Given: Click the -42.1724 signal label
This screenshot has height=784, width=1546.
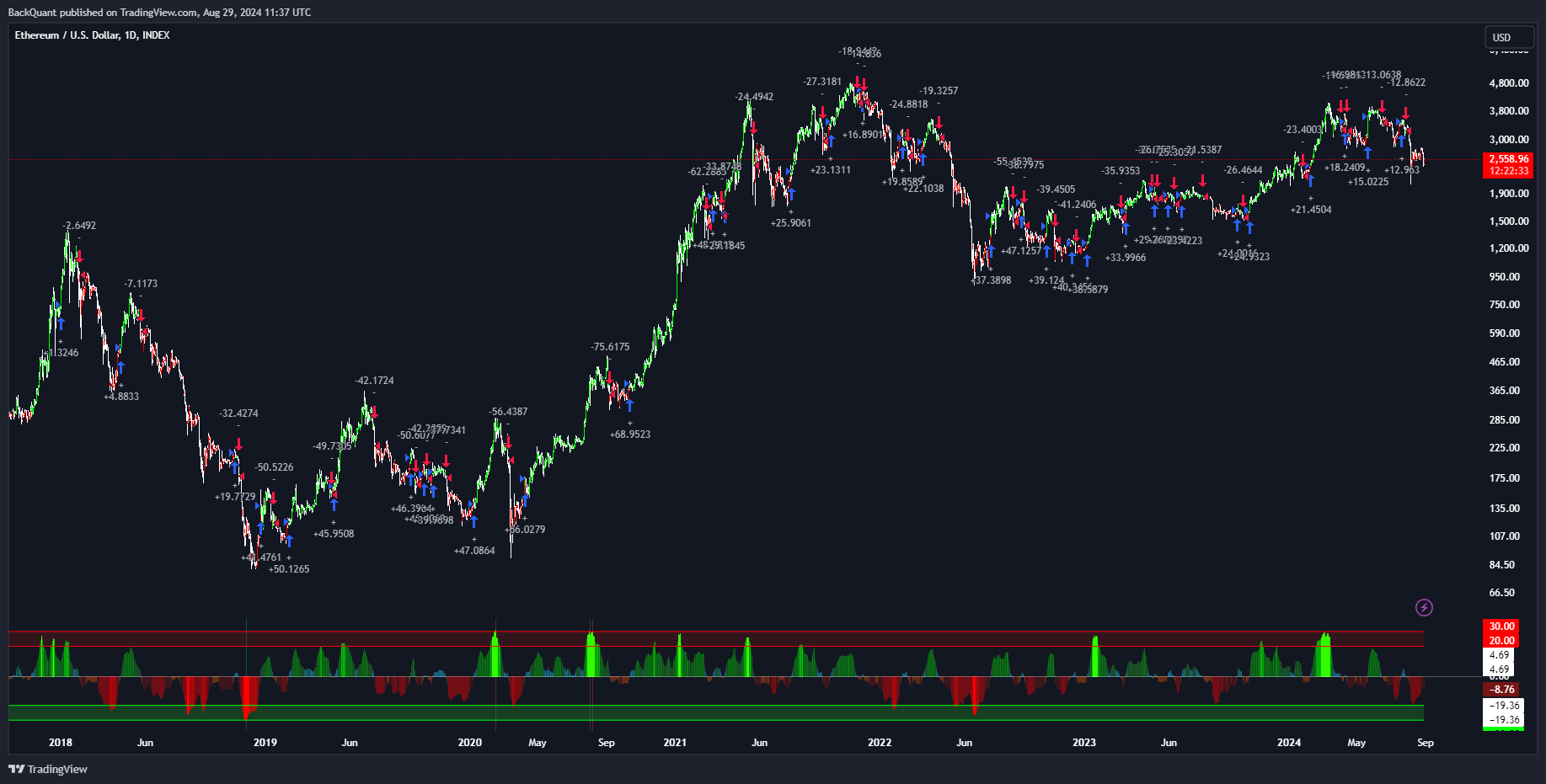Looking at the screenshot, I should pyautogui.click(x=375, y=381).
